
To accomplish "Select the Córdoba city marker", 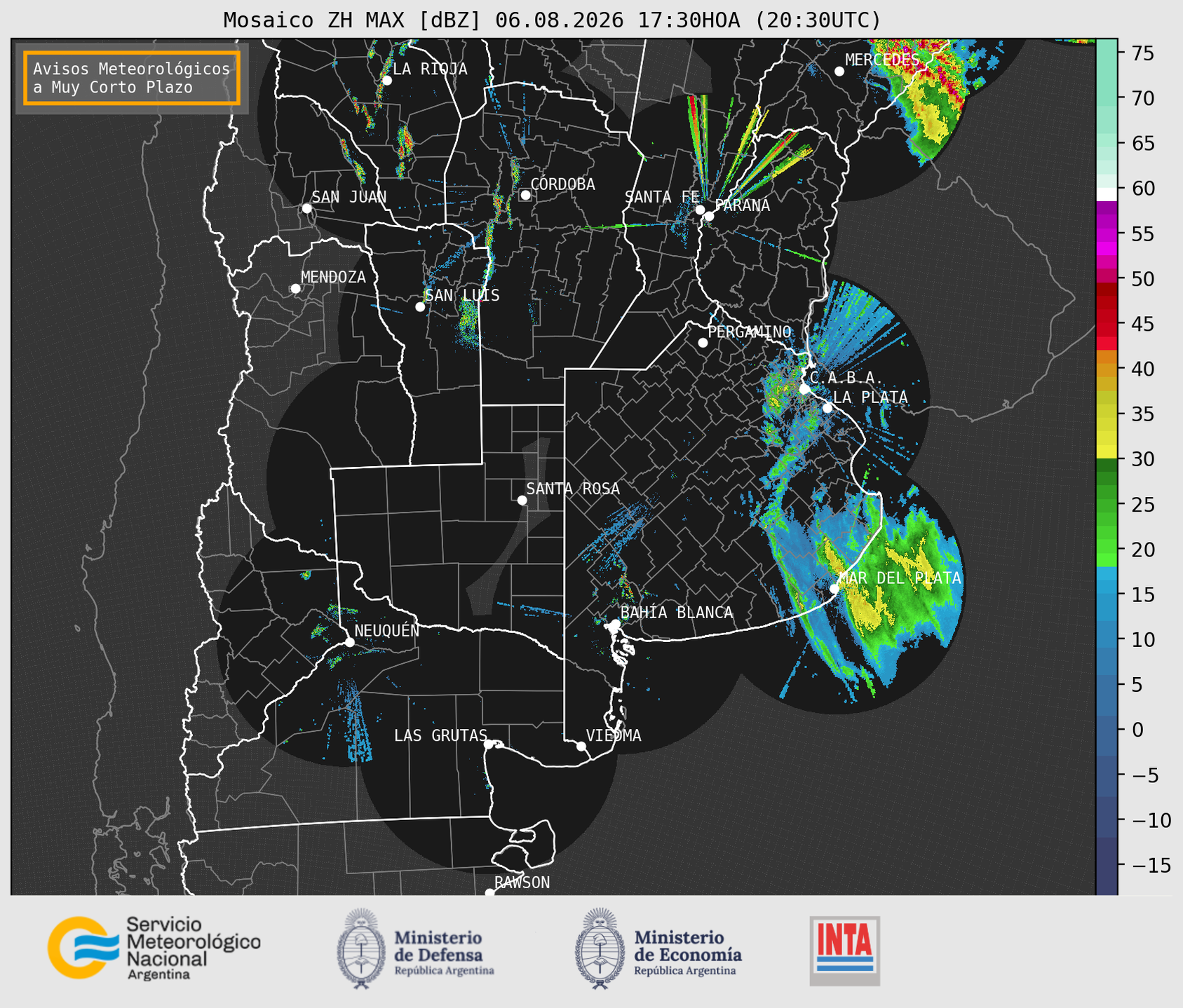I will [525, 195].
